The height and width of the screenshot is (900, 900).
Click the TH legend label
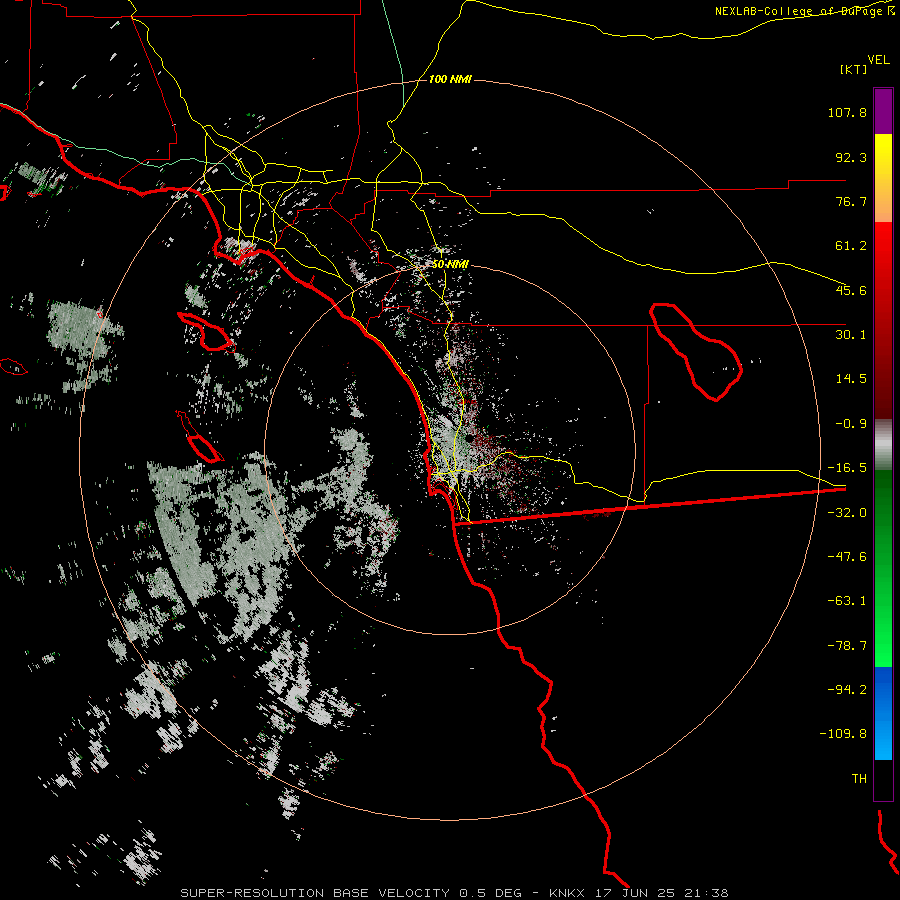[x=859, y=779]
